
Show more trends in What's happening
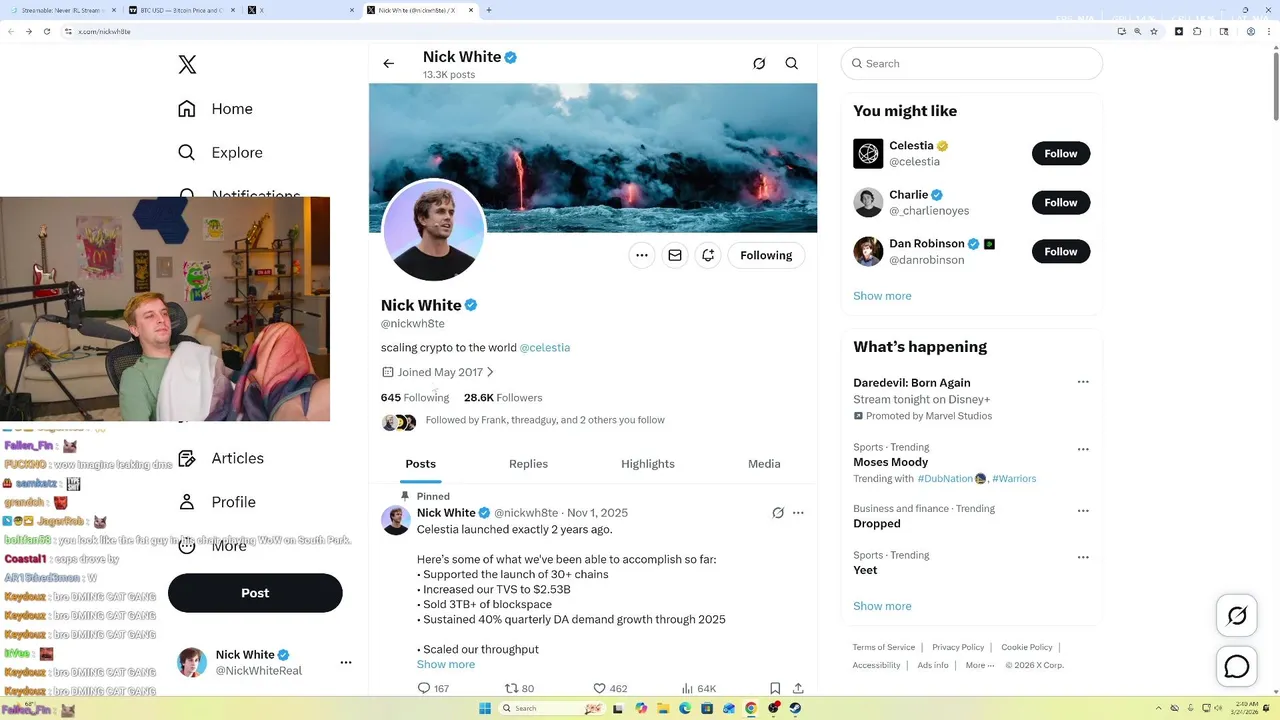click(x=882, y=606)
